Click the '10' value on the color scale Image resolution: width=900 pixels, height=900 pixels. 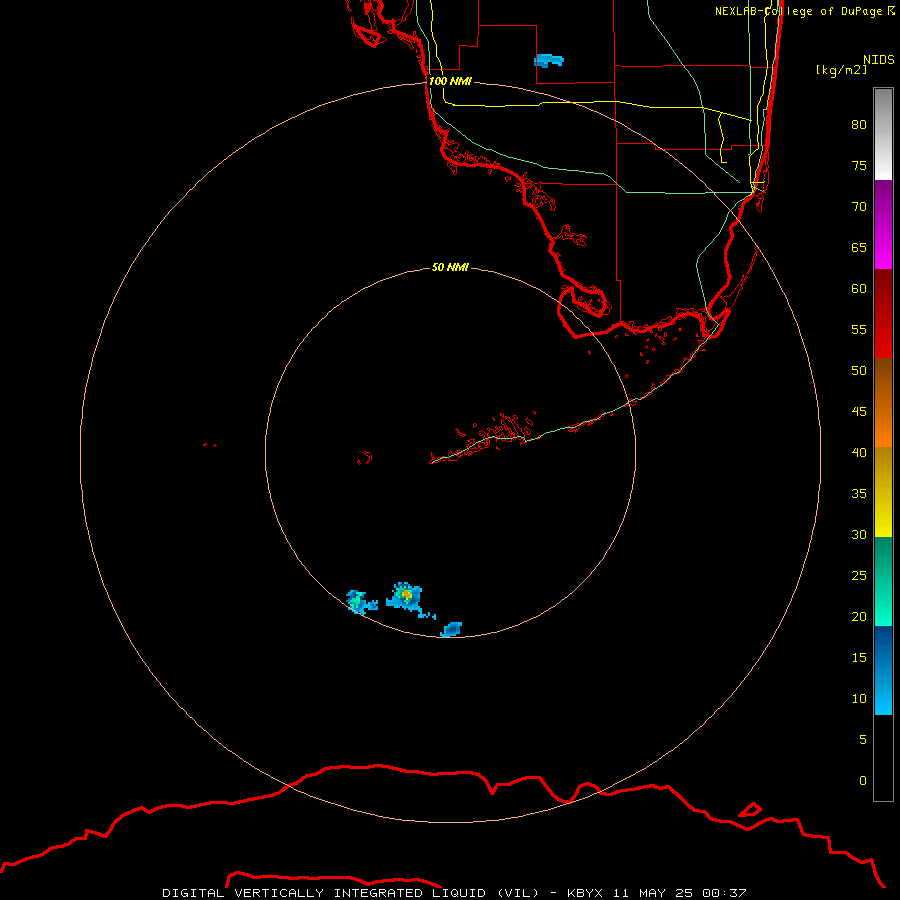tap(859, 699)
